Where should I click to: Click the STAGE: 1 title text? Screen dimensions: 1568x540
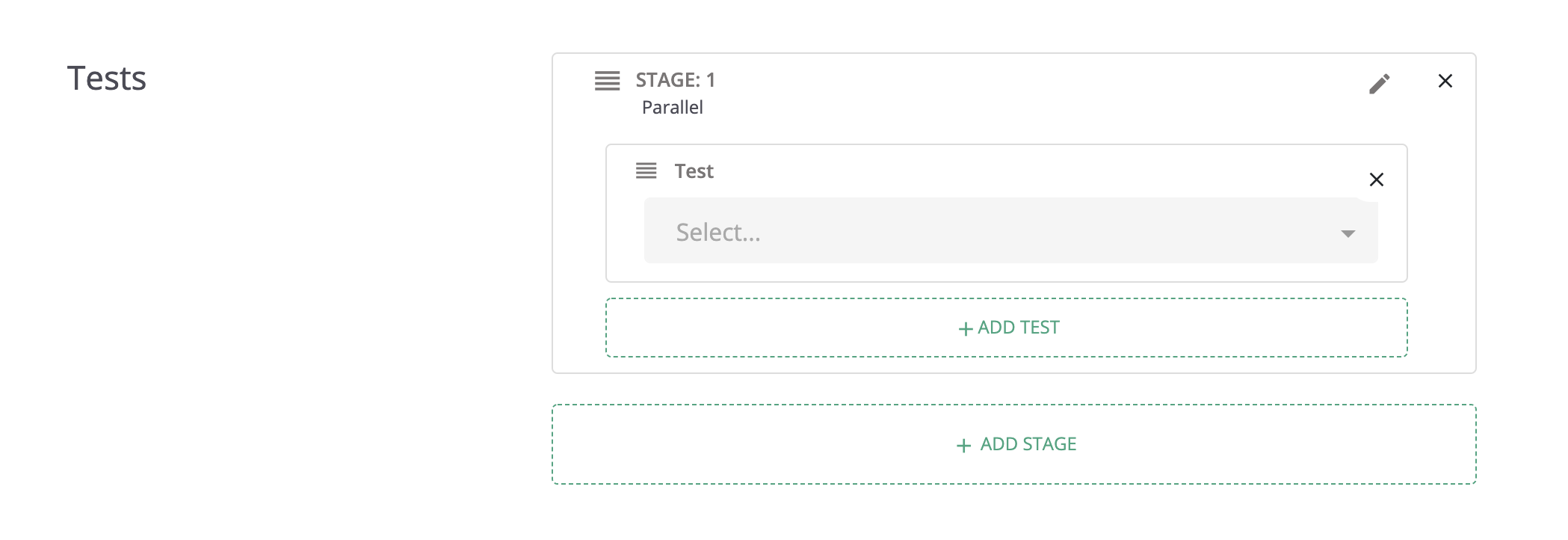click(675, 80)
